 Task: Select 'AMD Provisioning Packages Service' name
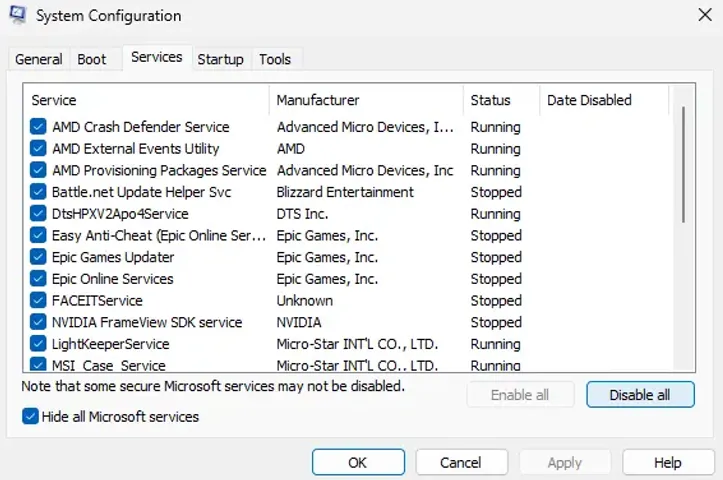(x=159, y=170)
